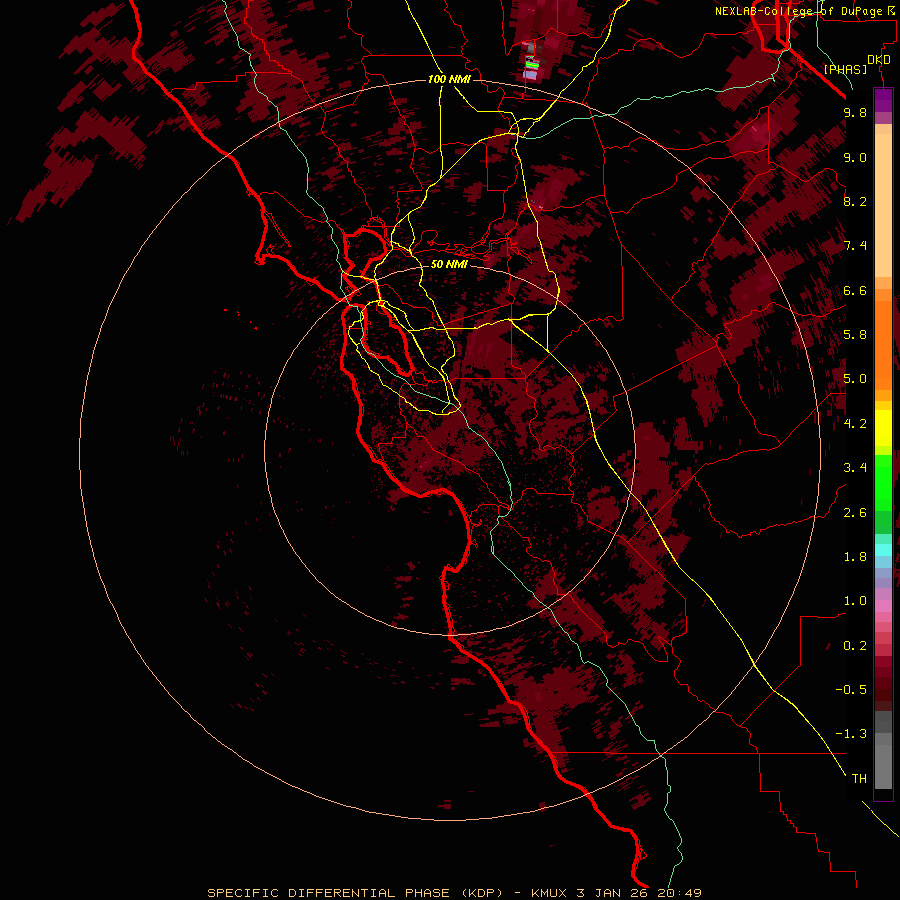Click the 9.8 value on the color scale

pyautogui.click(x=855, y=113)
